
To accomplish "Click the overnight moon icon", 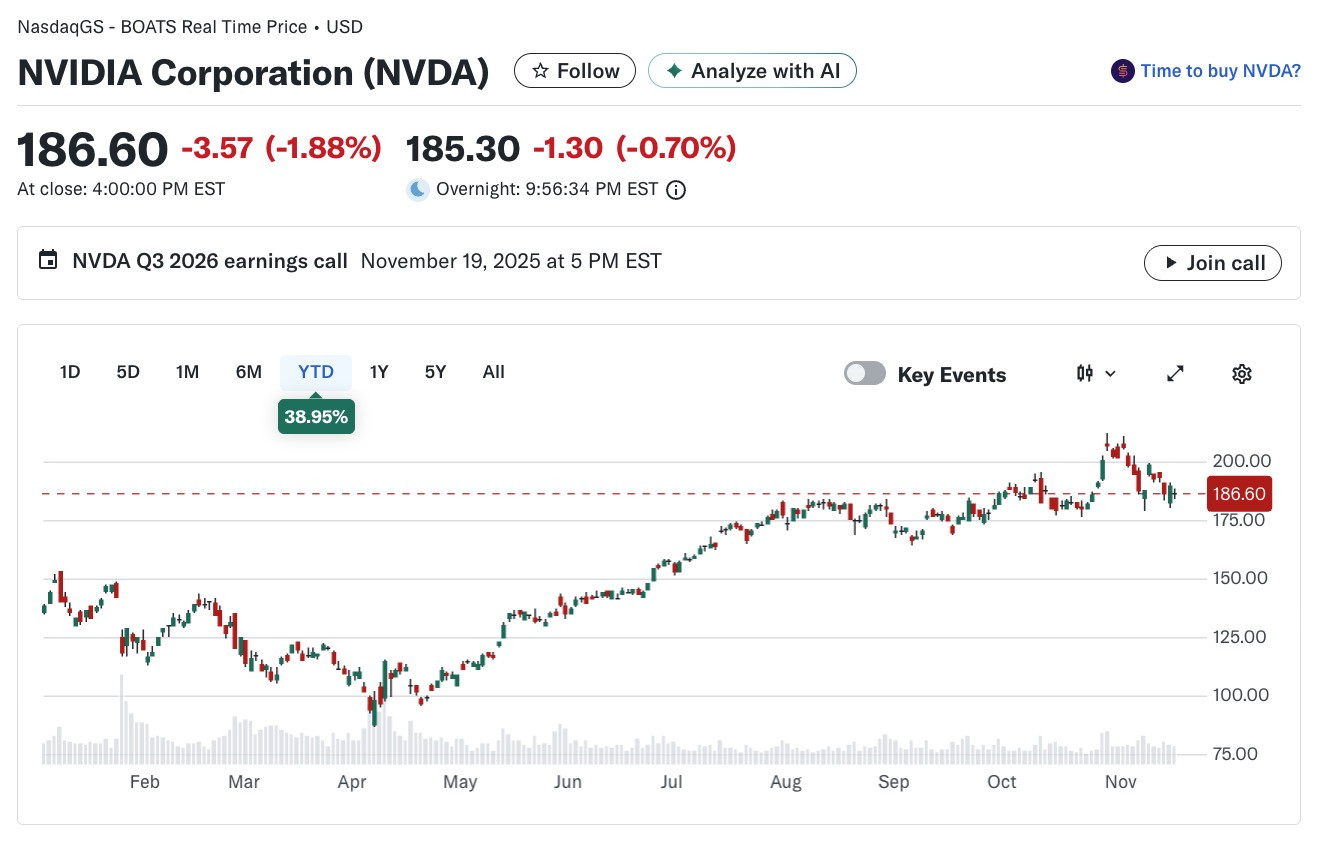I will click(x=418, y=189).
